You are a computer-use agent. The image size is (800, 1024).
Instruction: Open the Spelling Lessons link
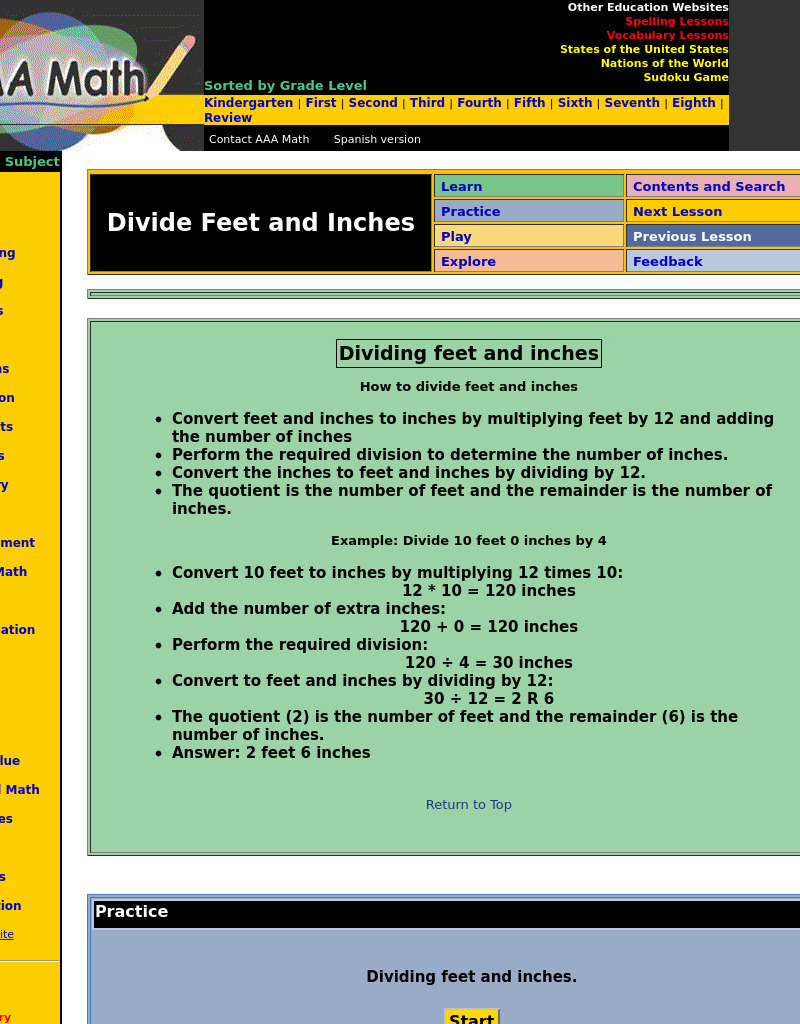676,21
